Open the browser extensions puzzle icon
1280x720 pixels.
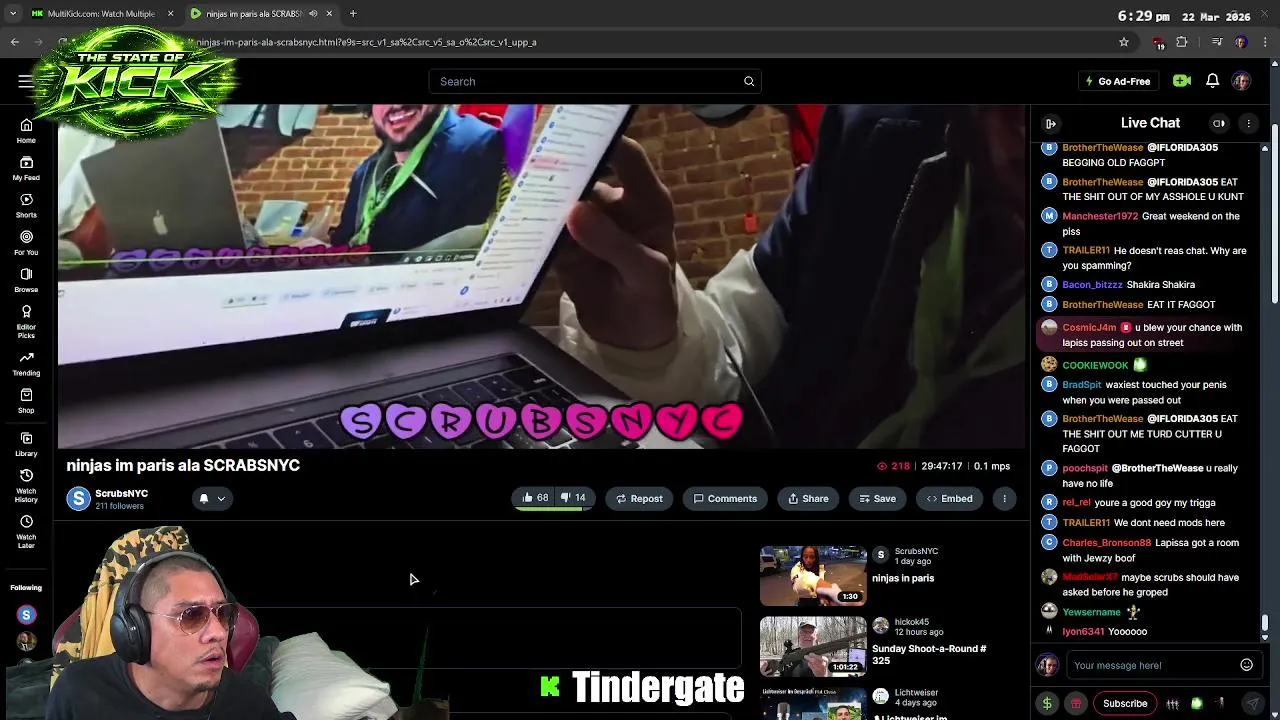pyautogui.click(x=1181, y=42)
